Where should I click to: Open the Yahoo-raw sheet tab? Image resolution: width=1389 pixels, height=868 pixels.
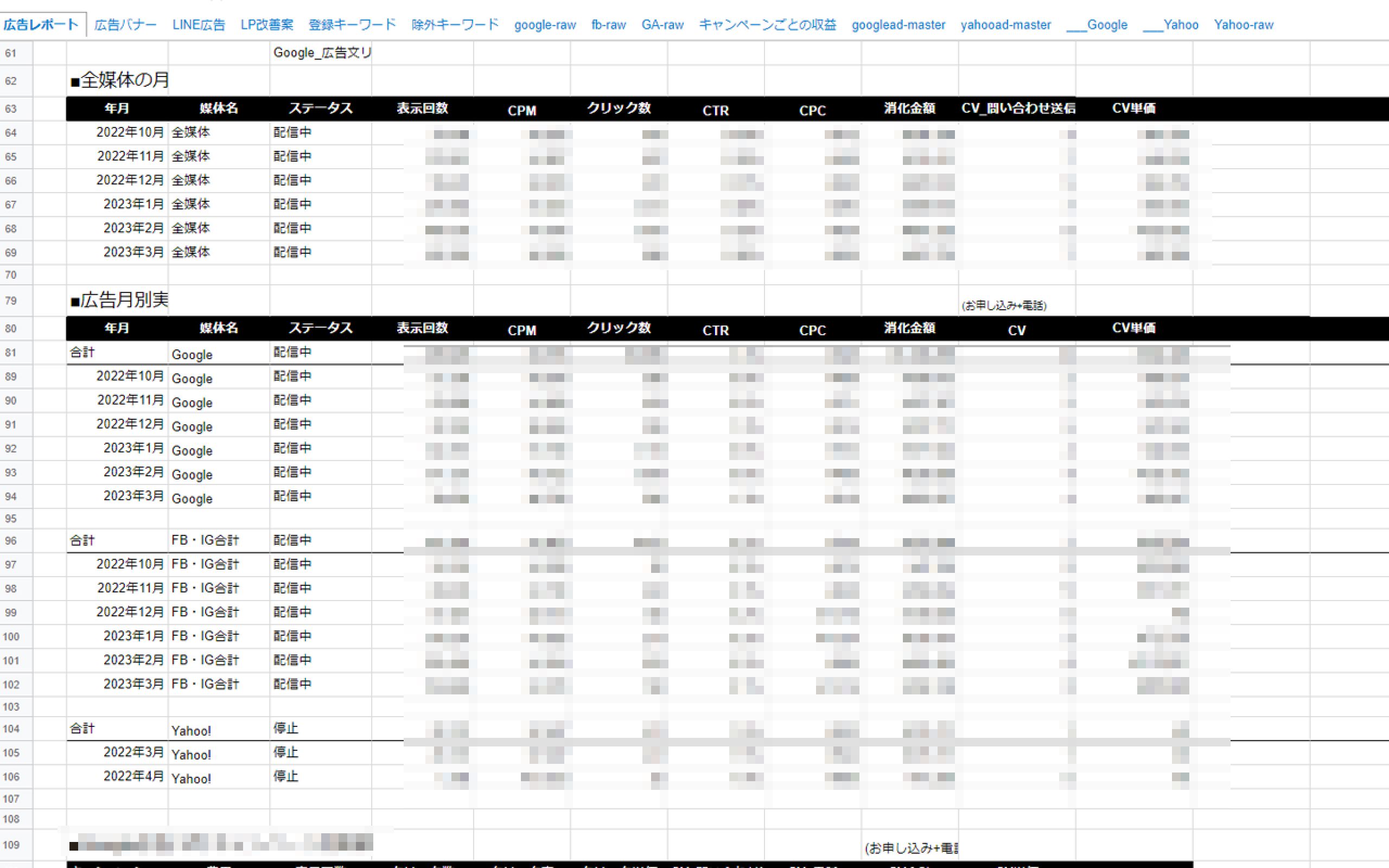[1243, 25]
